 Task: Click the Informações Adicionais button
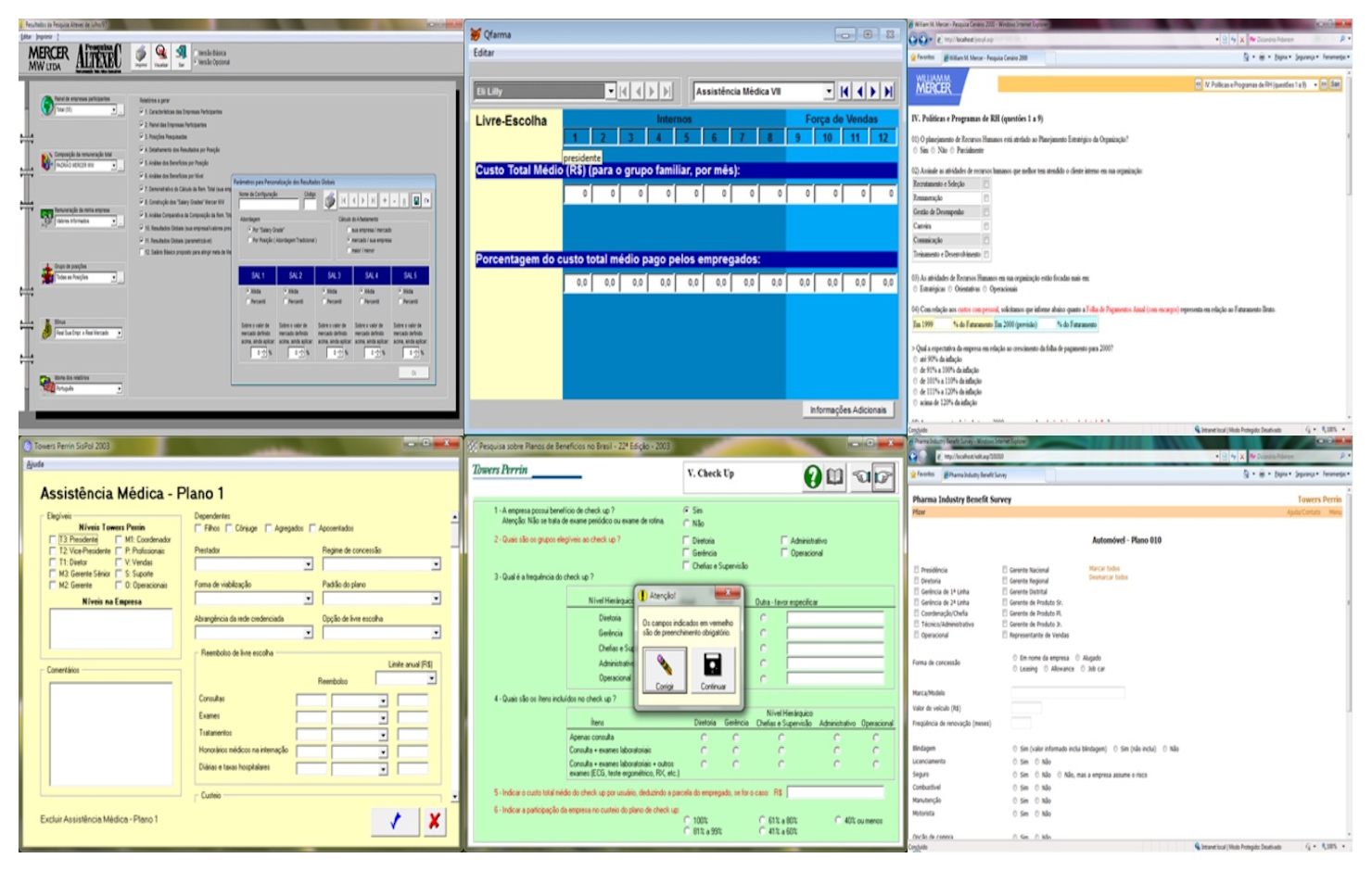[x=847, y=410]
